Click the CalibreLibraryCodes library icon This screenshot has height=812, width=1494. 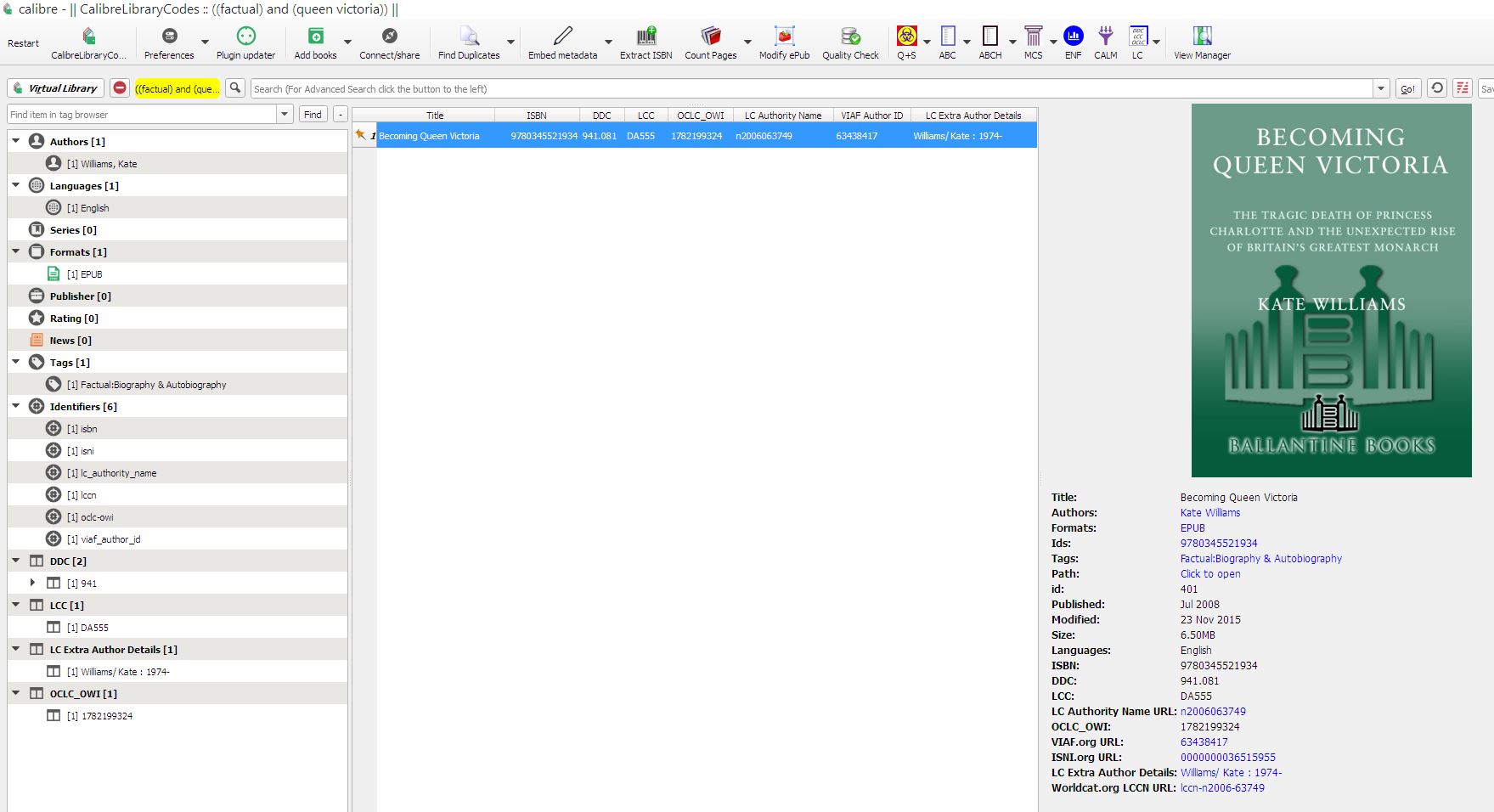coord(88,37)
